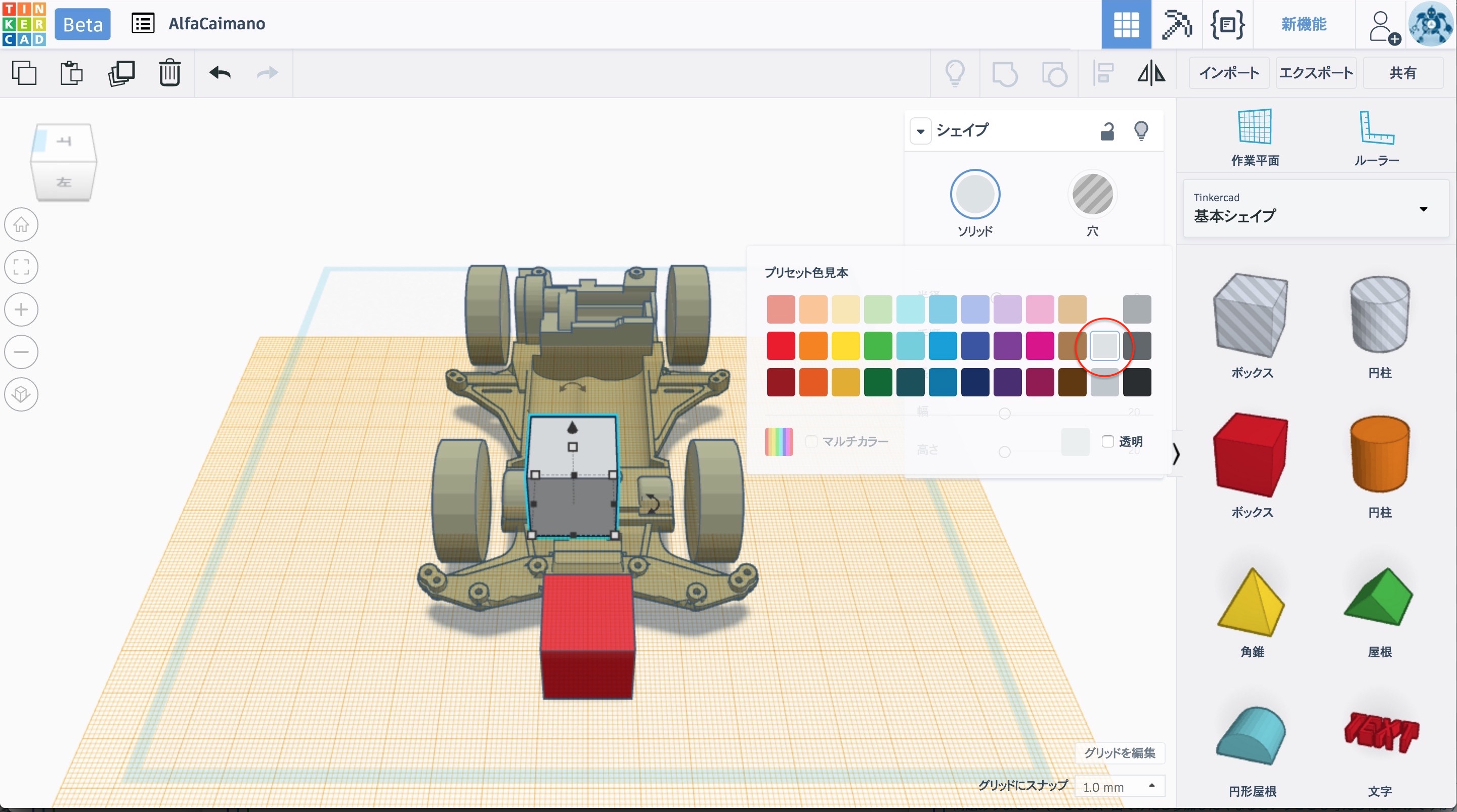Click the fit all in view icon
The height and width of the screenshot is (812, 1457).
click(x=21, y=267)
